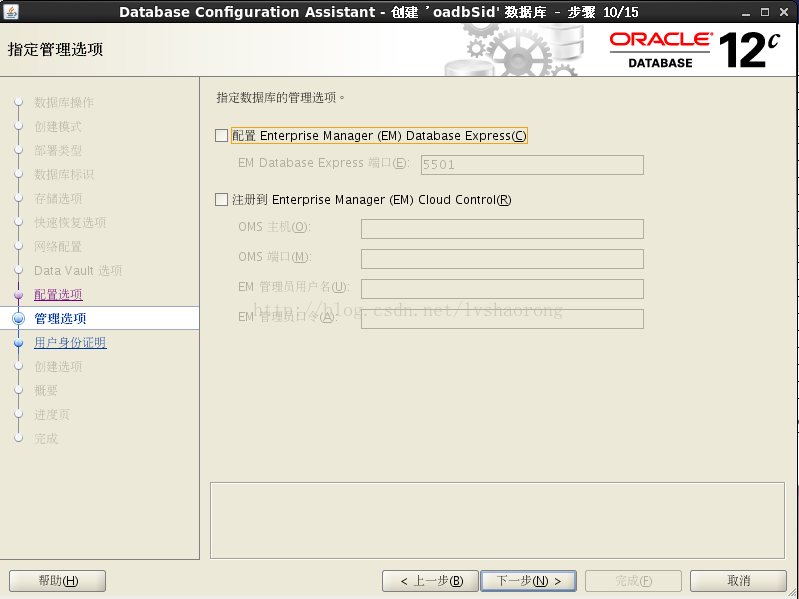
Task: Click the blue bullet beside 用户身份证明
Action: tap(18, 342)
